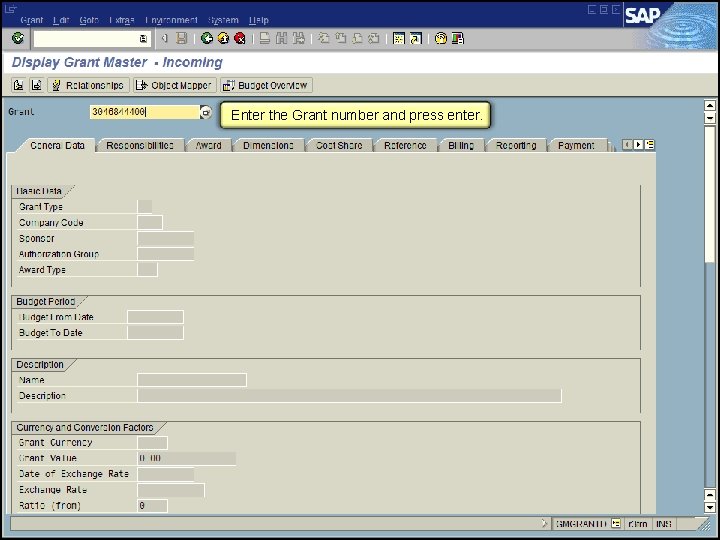Click the Save disk icon
The image size is (720, 540).
tap(182, 39)
